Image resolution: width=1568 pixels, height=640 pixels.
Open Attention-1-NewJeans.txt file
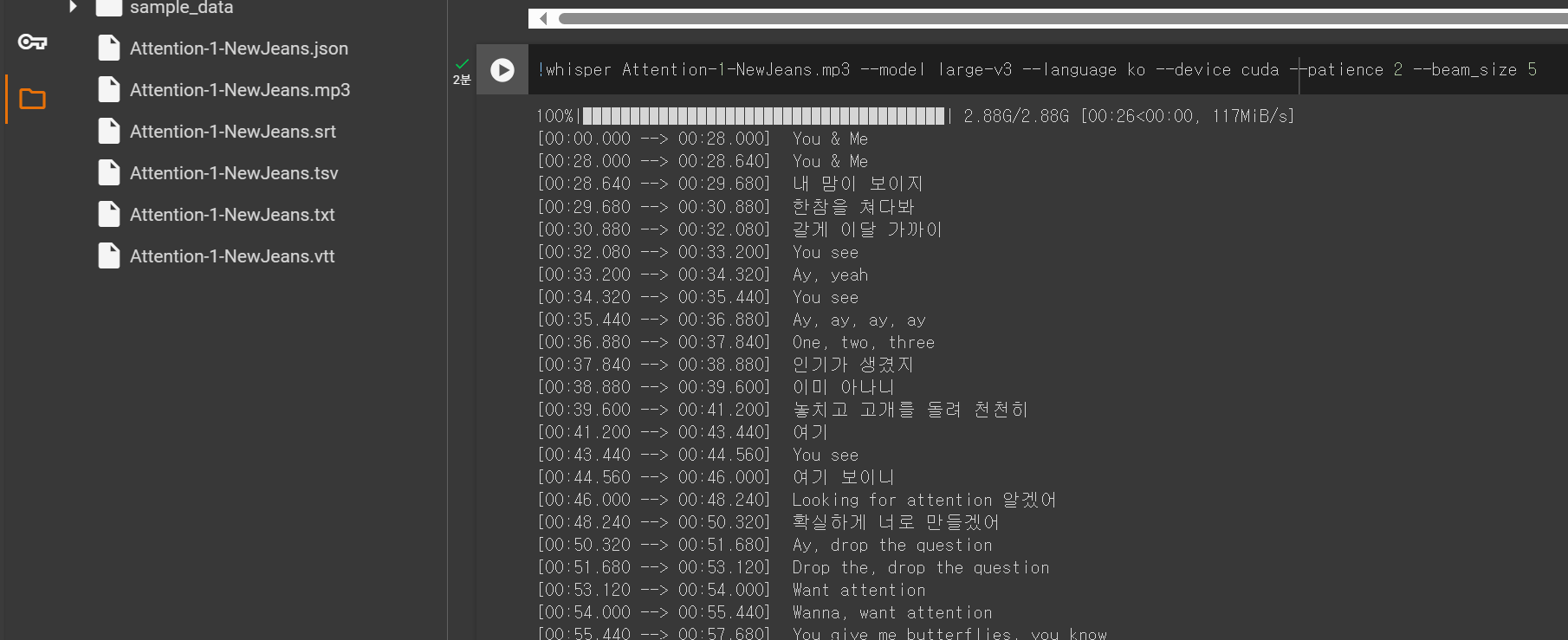232,215
